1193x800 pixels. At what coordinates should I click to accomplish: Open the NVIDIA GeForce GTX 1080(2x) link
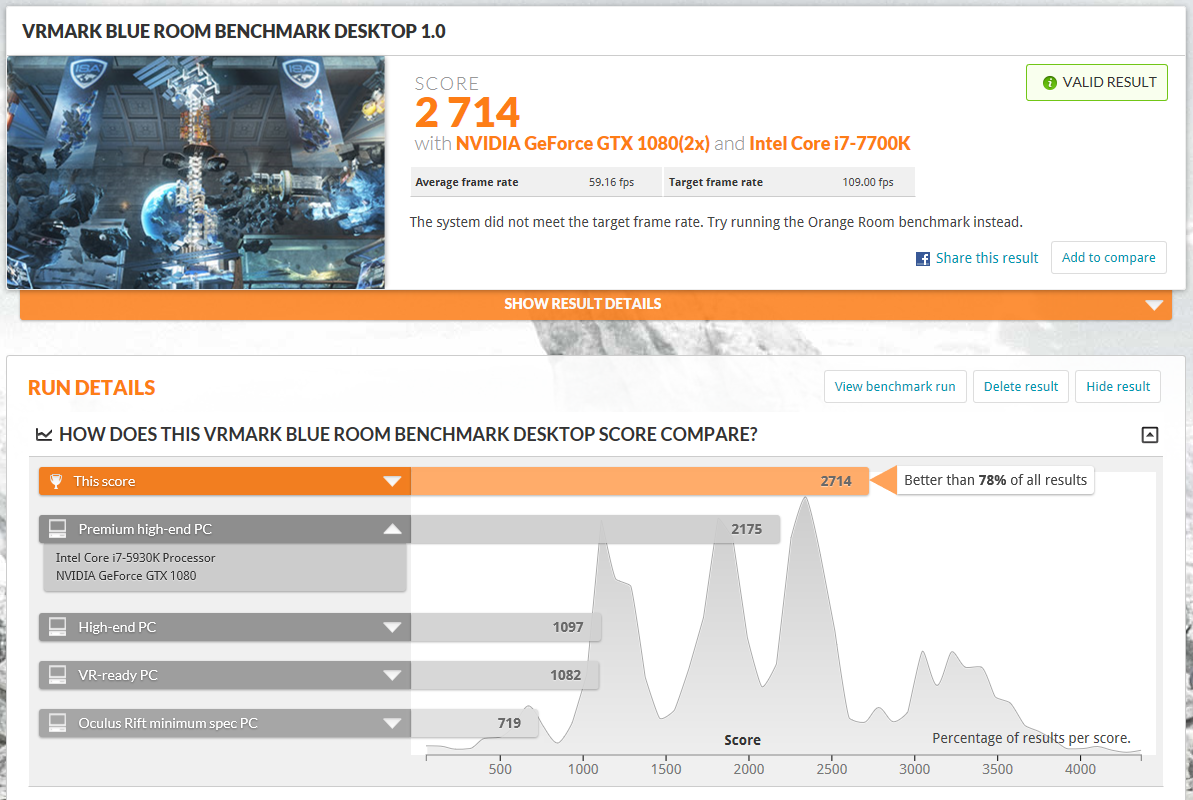[582, 143]
